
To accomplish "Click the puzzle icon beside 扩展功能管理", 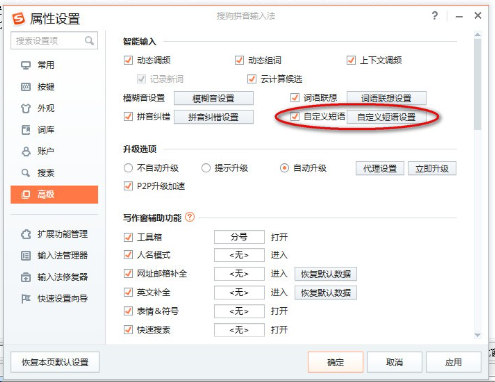I will point(26,234).
